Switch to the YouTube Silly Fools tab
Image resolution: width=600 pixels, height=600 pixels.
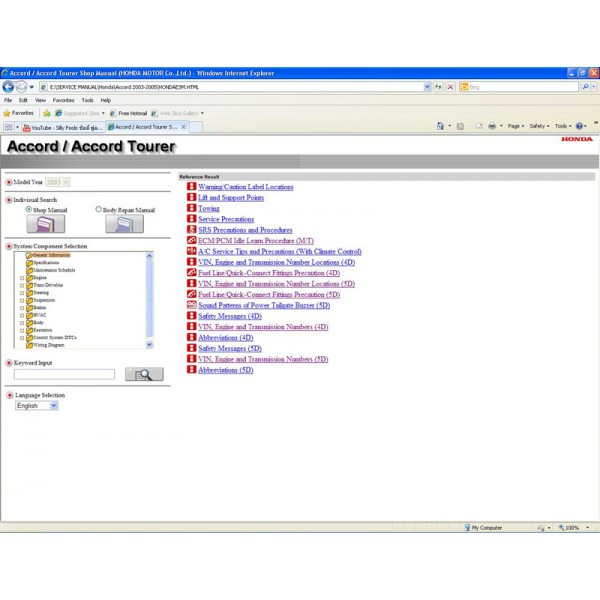63,127
